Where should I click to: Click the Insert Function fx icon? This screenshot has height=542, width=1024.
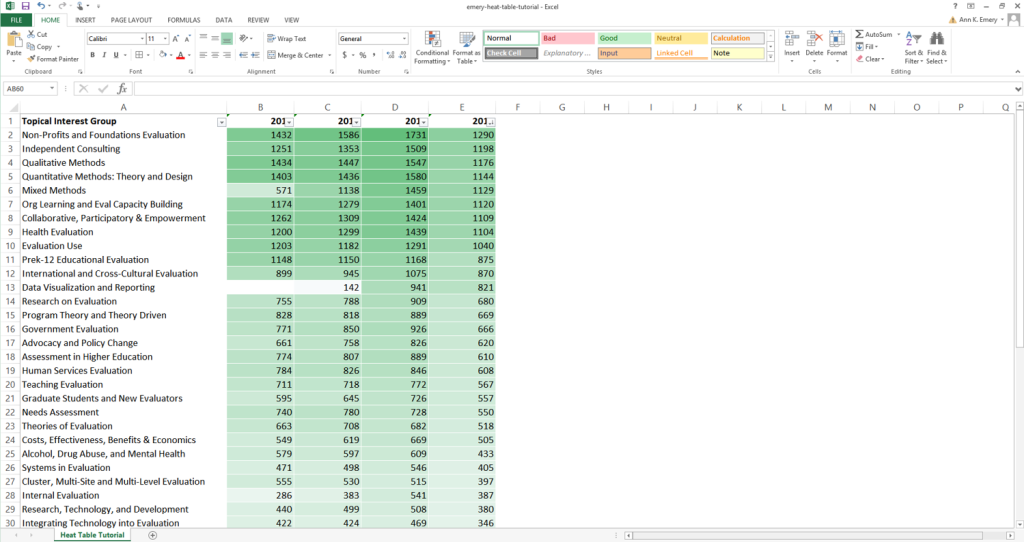[x=122, y=89]
